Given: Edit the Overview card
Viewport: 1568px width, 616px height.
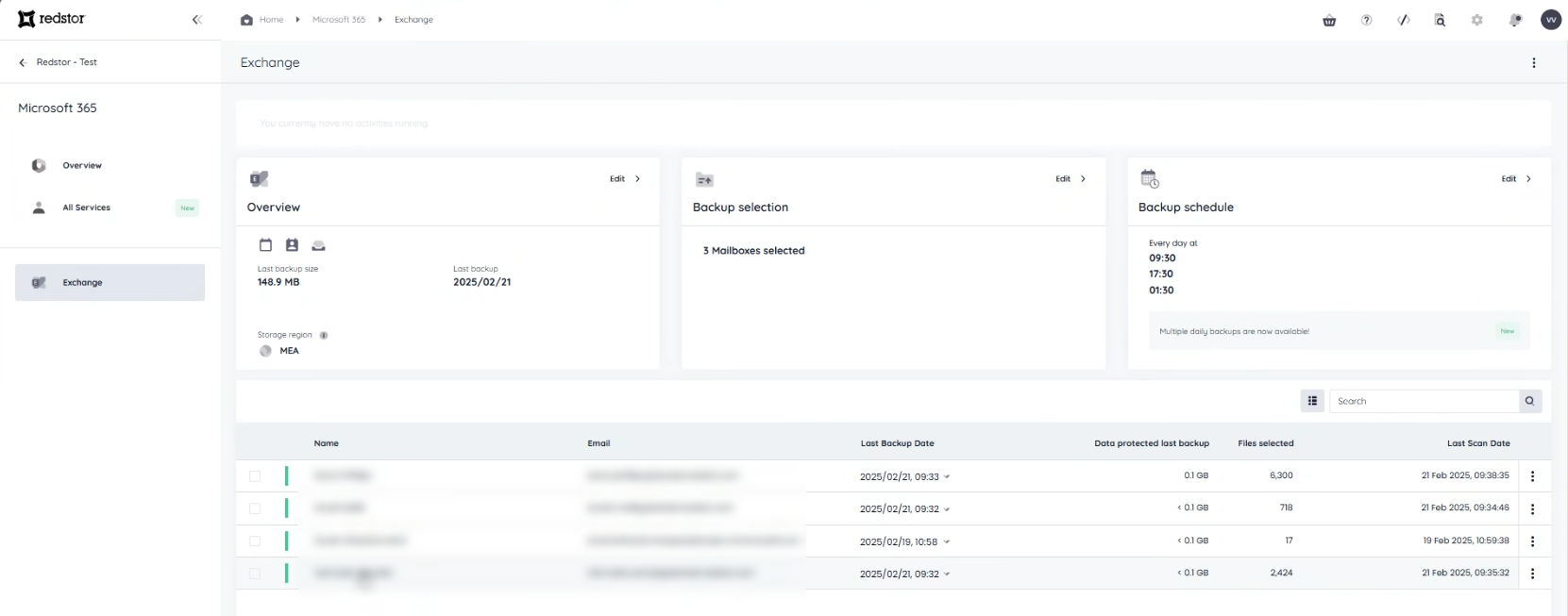Looking at the screenshot, I should [625, 179].
